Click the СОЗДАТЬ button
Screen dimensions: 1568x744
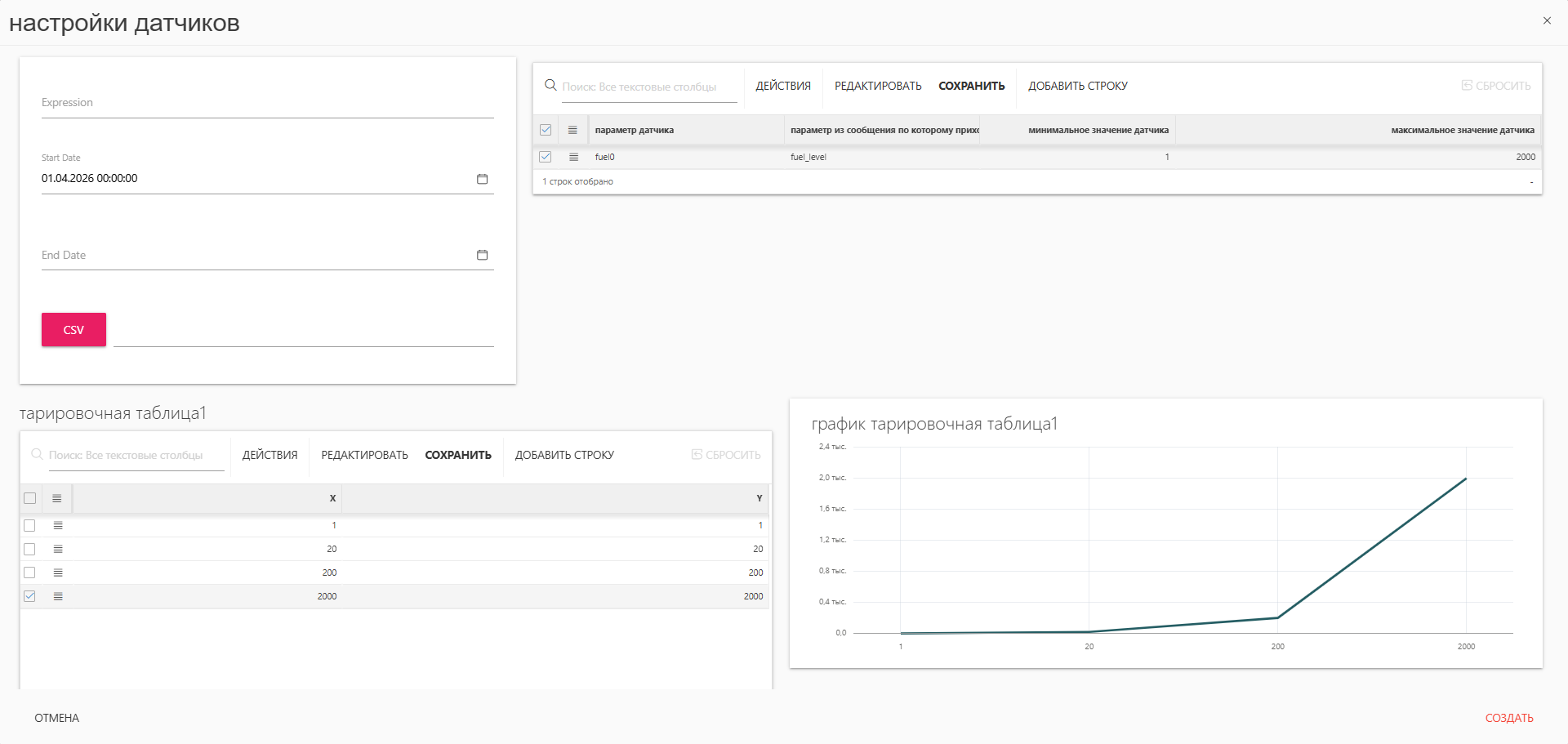click(1508, 718)
